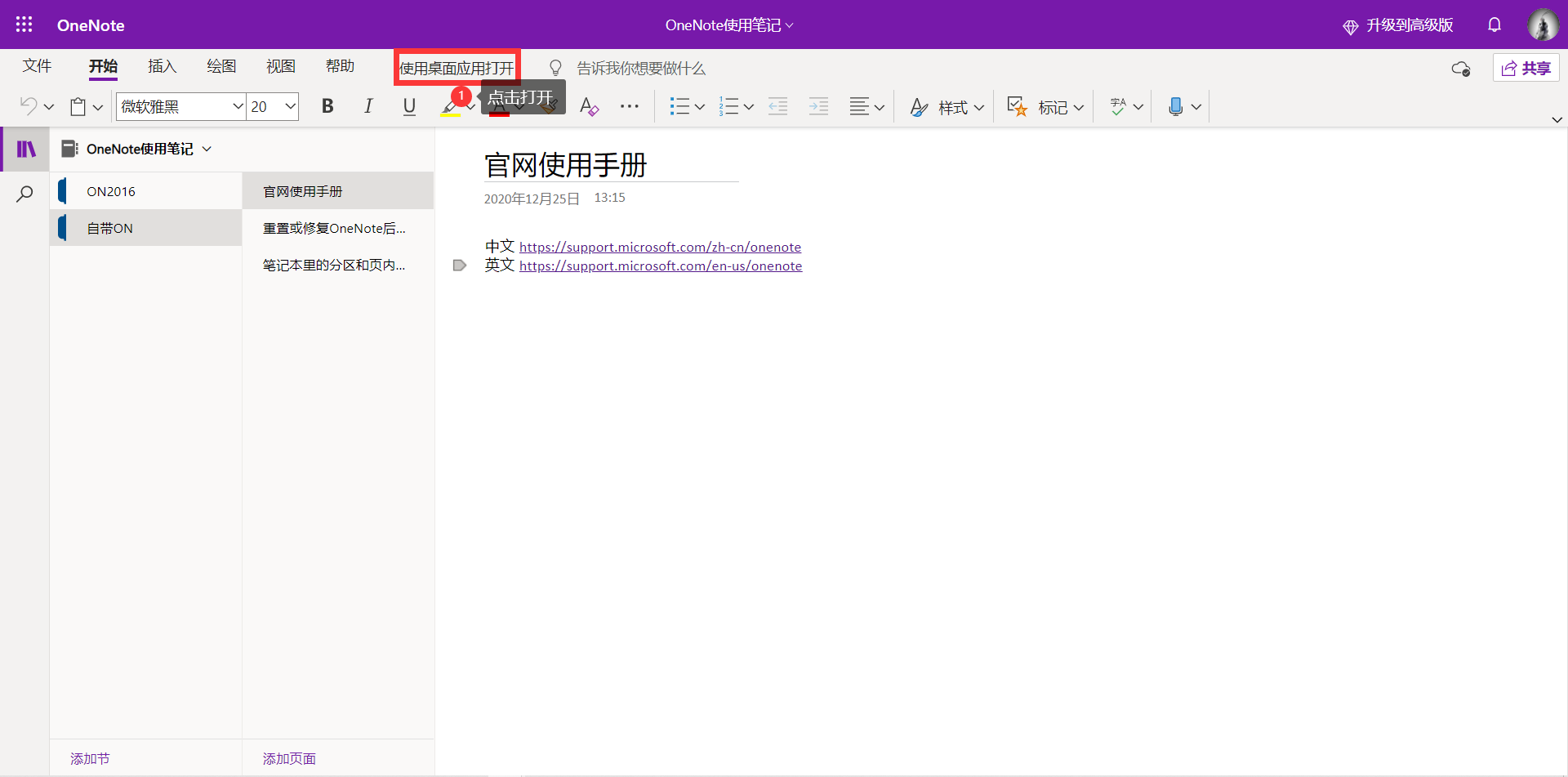
Task: Expand the 标记 tags dropdown arrow
Action: (x=1079, y=107)
